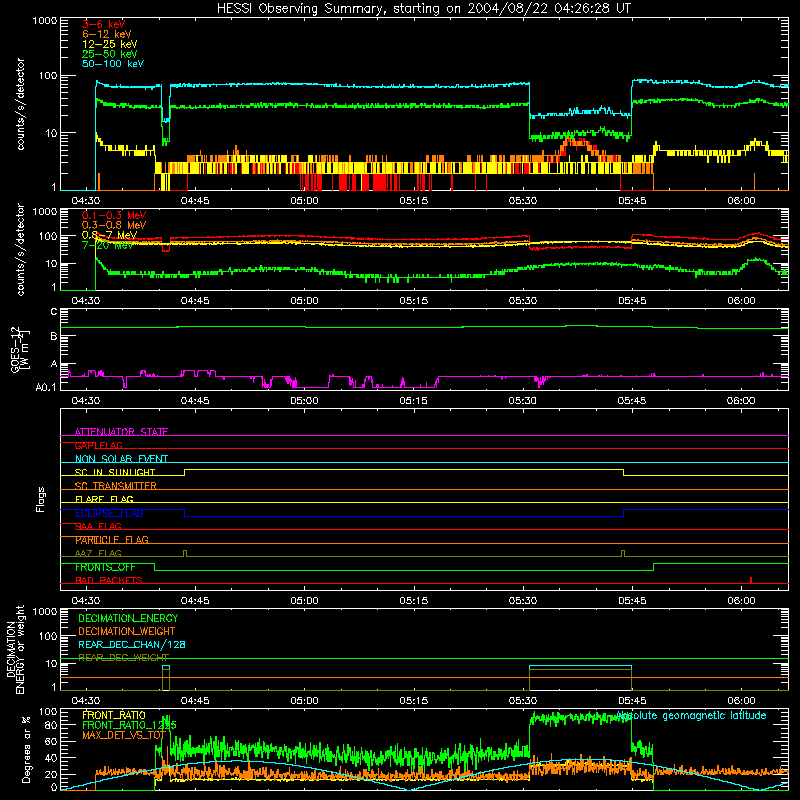Click the 04:45 tick under the GOES panel

tap(195, 401)
